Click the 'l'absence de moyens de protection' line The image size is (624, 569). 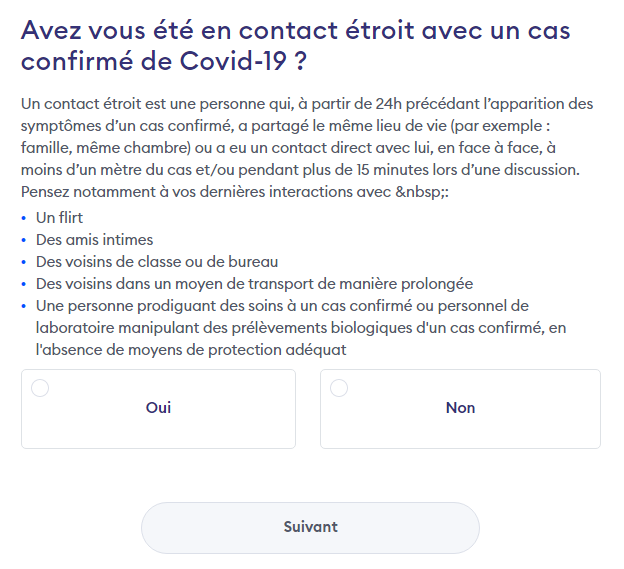pyautogui.click(x=191, y=350)
